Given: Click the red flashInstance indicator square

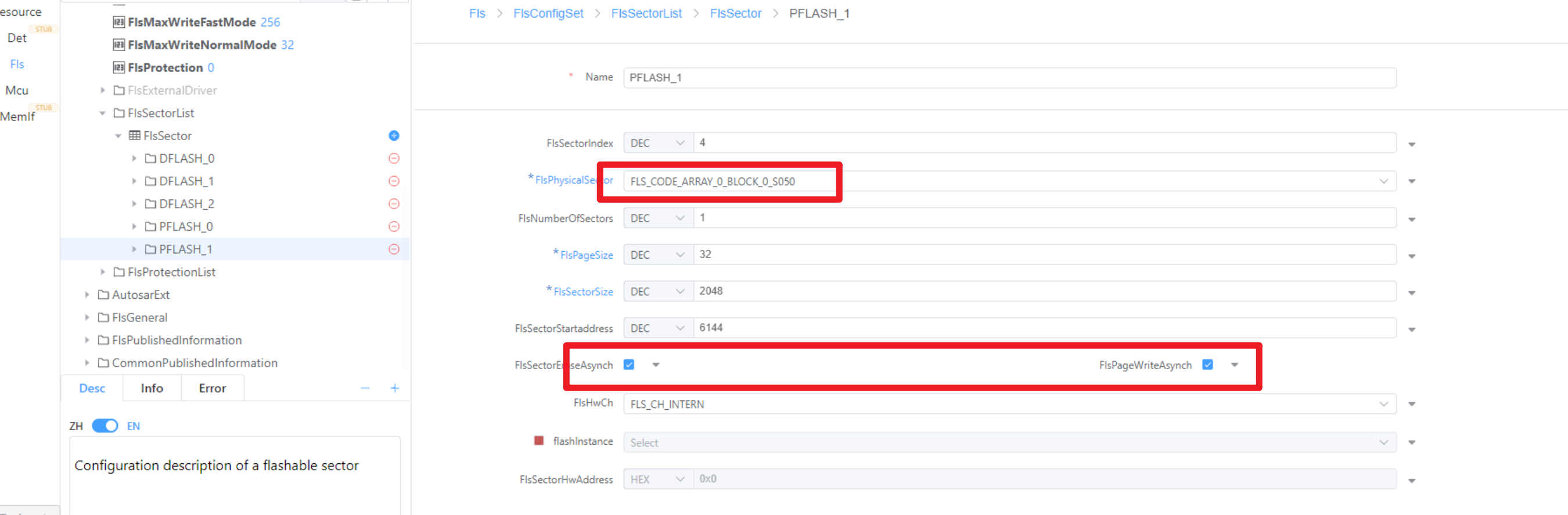Looking at the screenshot, I should (x=539, y=441).
